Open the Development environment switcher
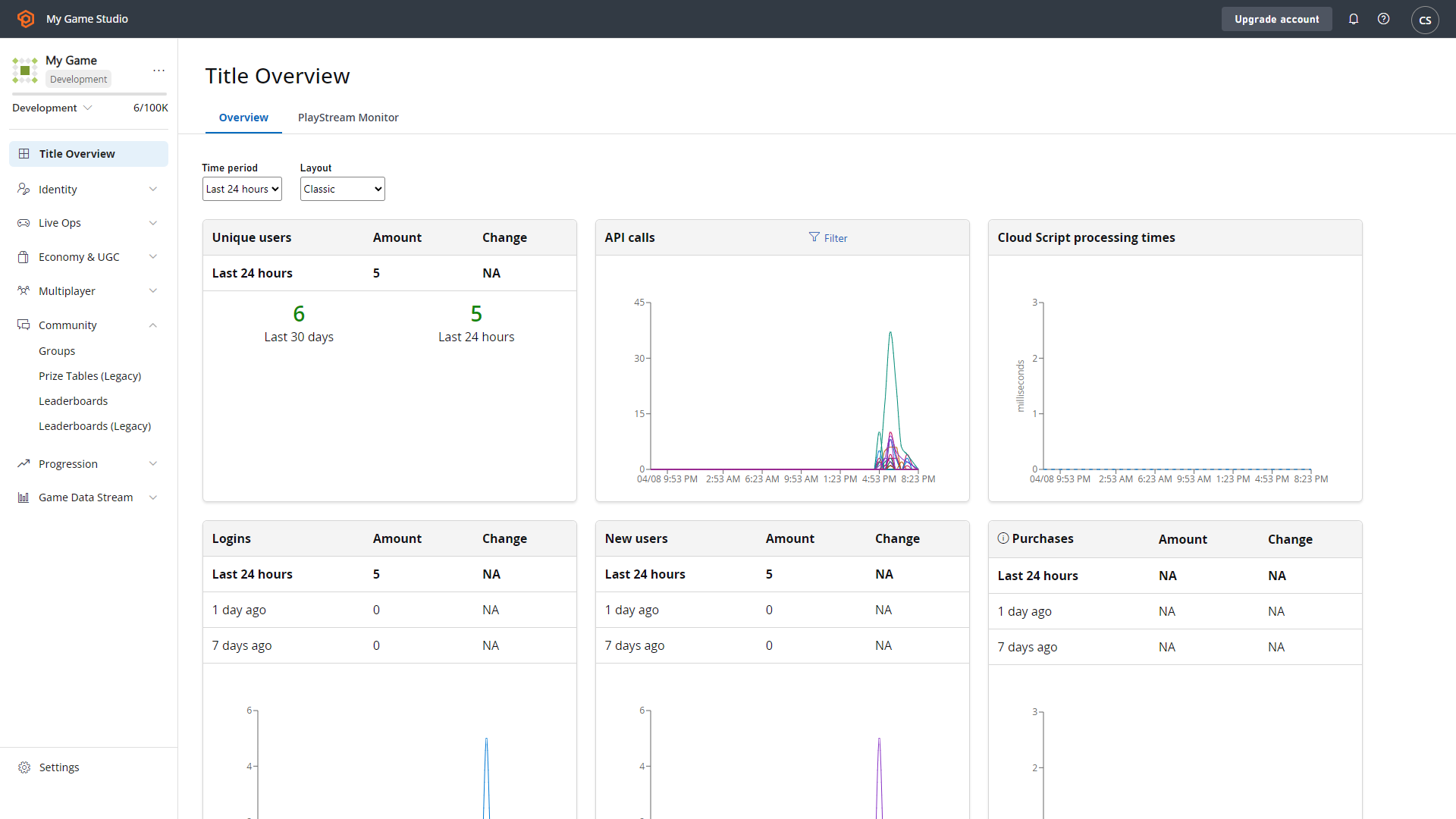Image resolution: width=1456 pixels, height=819 pixels. [x=52, y=108]
